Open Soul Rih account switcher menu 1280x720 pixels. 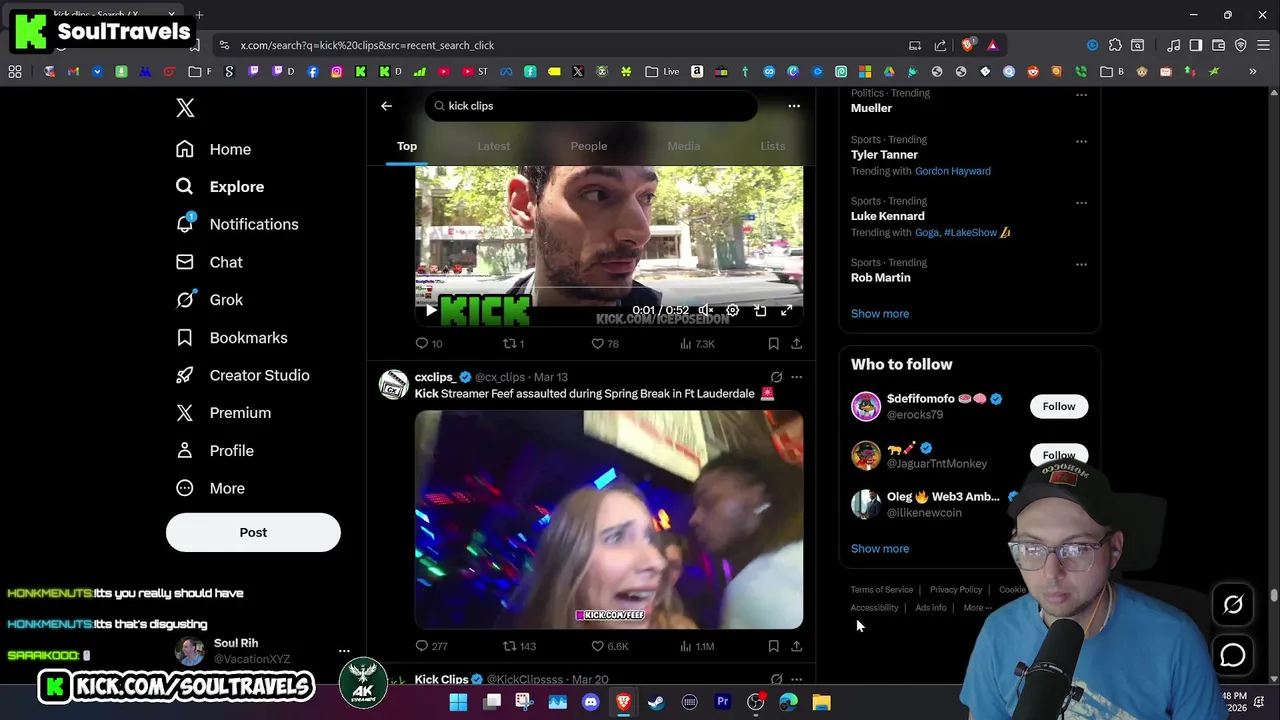pyautogui.click(x=344, y=651)
